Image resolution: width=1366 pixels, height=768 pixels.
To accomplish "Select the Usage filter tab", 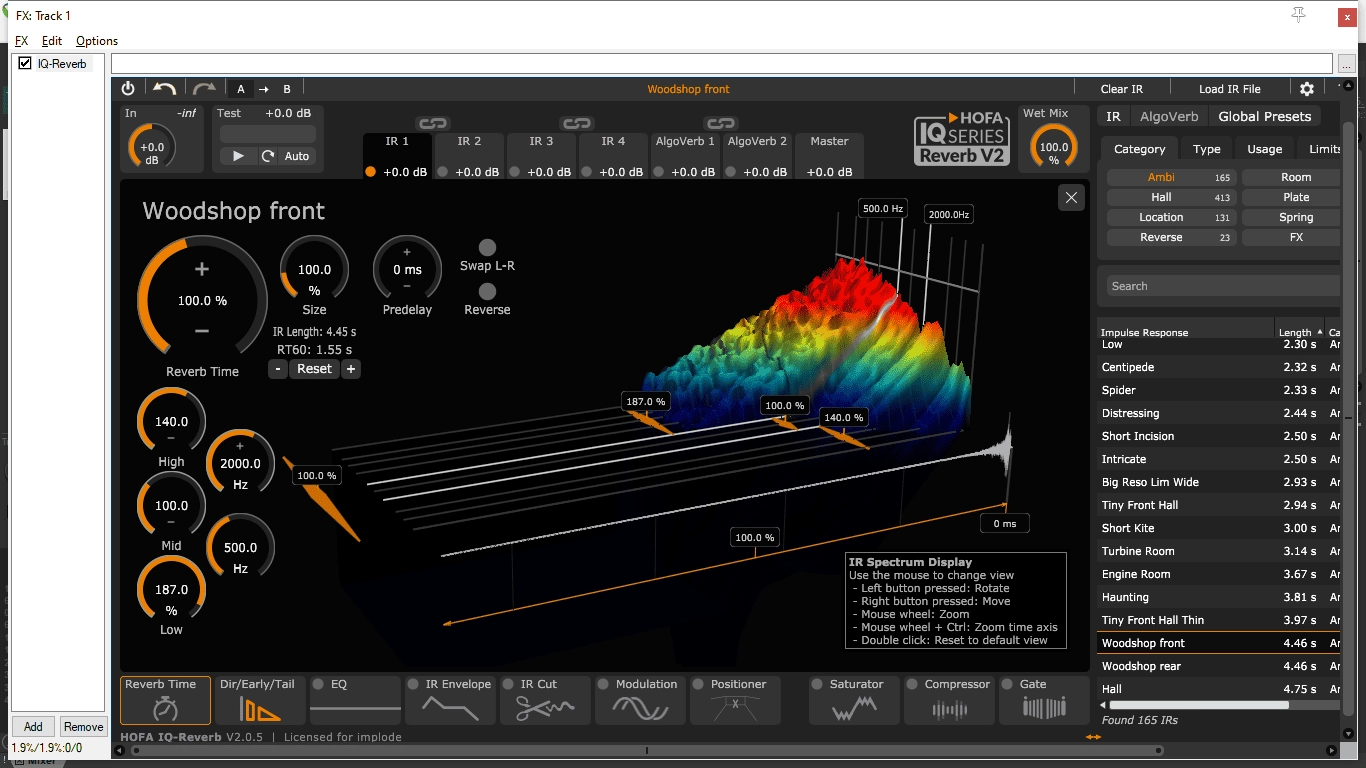I will 1264,149.
